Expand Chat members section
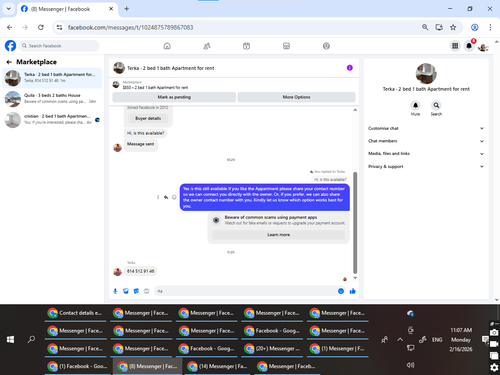Viewport: 500px width, 375px height. pos(426,141)
